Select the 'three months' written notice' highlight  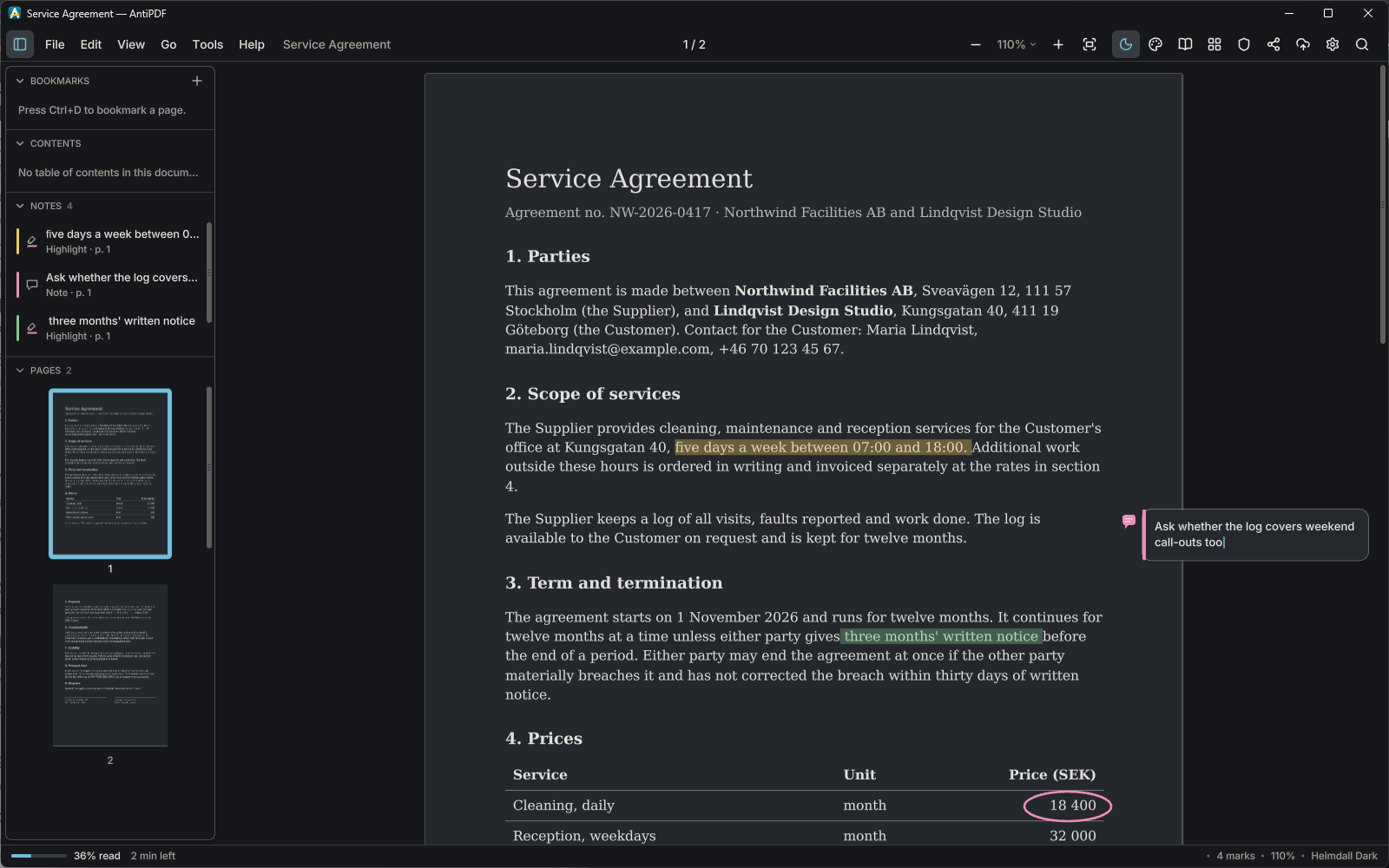tap(109, 328)
